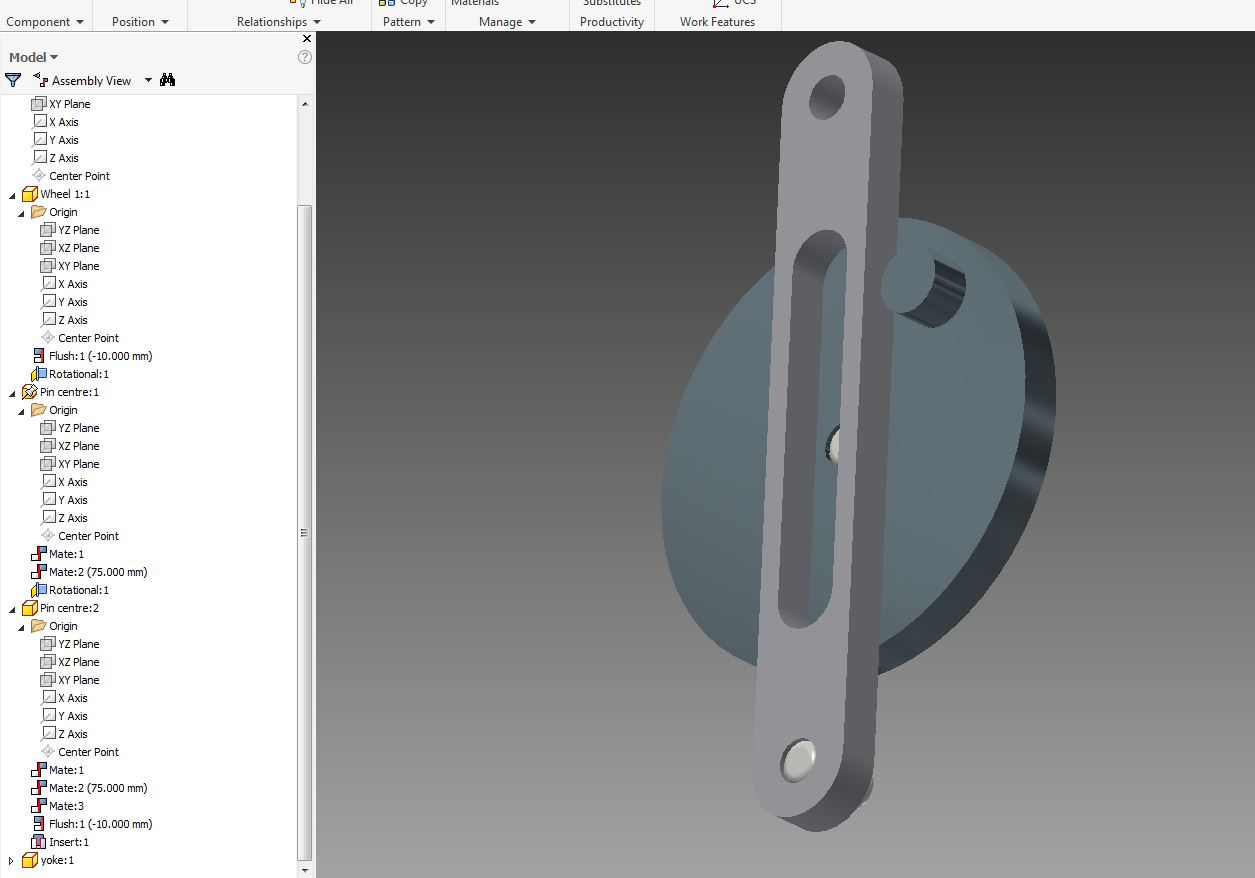Click the browser filter icon

coord(12,80)
